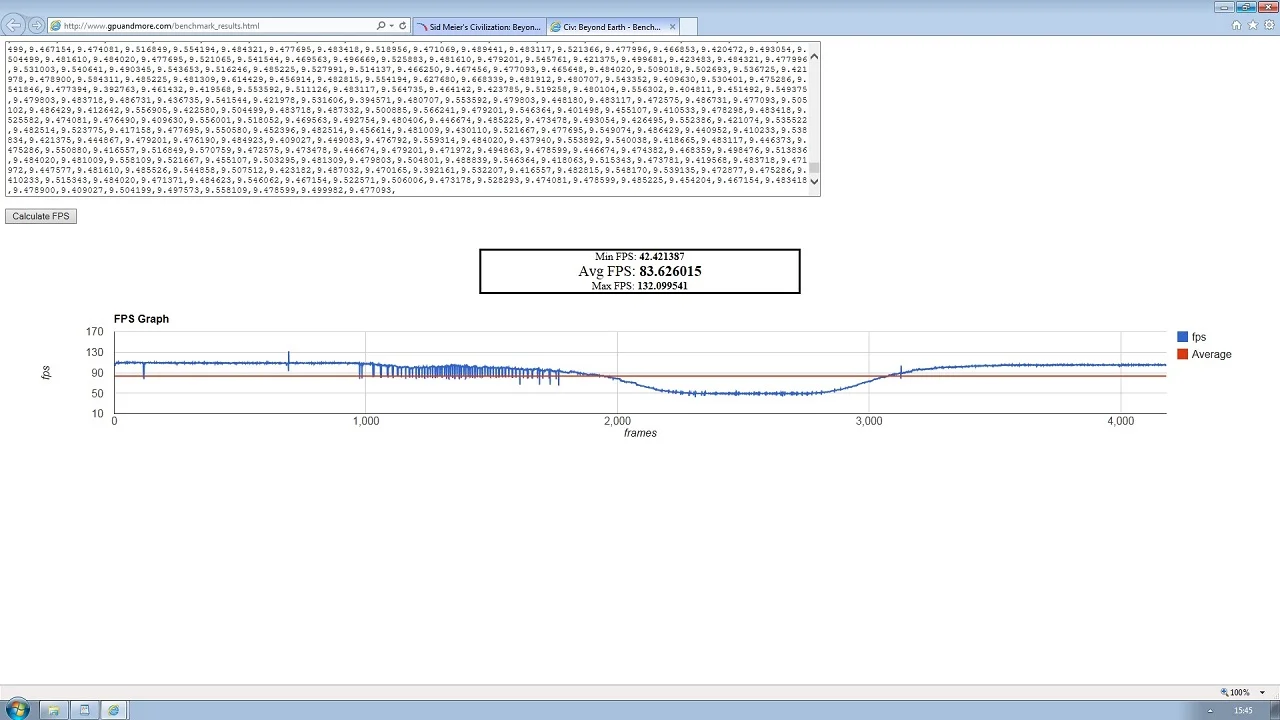Click the second pinned taskbar program icon
Image resolution: width=1280 pixels, height=720 pixels.
pyautogui.click(x=84, y=710)
